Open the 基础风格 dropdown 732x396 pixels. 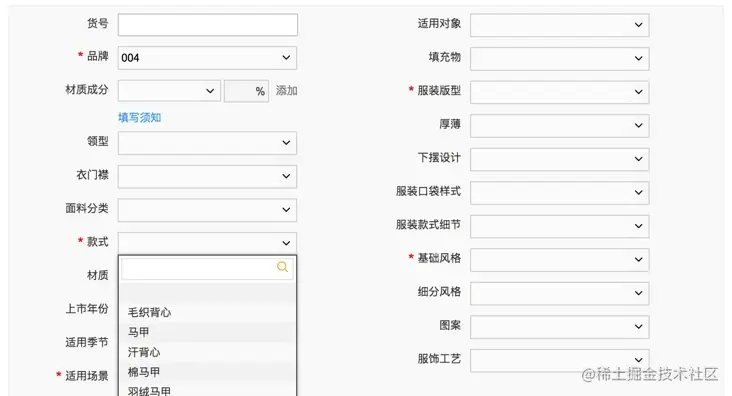point(559,260)
